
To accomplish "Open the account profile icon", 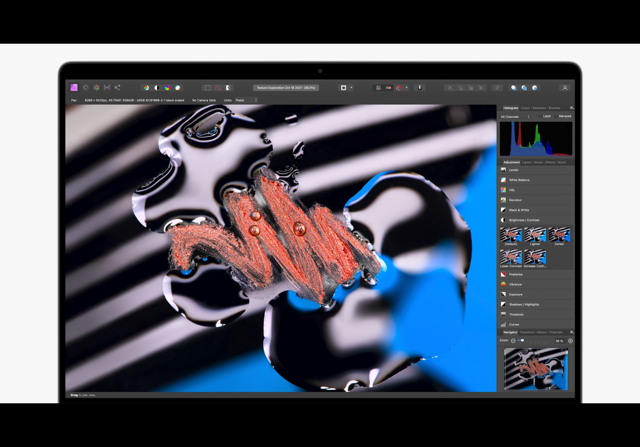I will 565,88.
